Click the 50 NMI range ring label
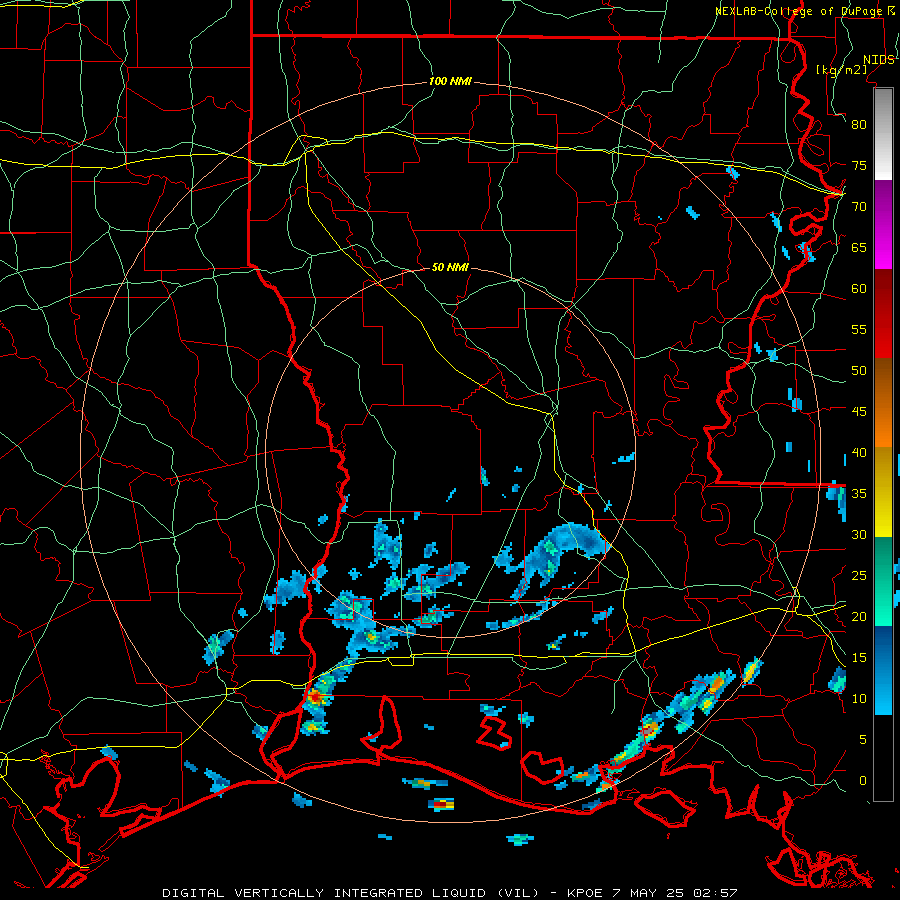Viewport: 900px width, 900px height. tap(450, 267)
